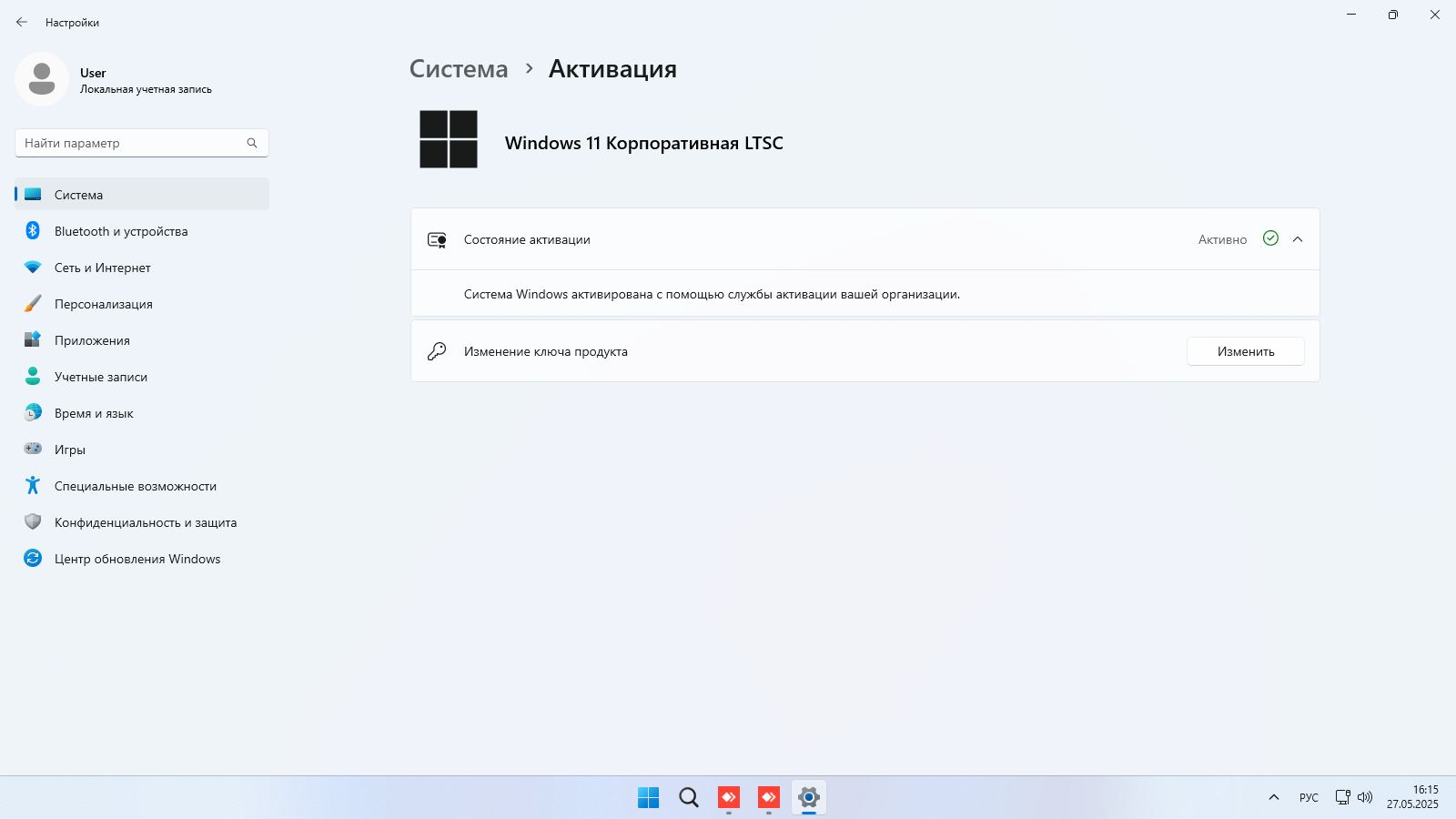Click the activation state certificate icon
Viewport: 1456px width, 819px height.
click(x=437, y=240)
